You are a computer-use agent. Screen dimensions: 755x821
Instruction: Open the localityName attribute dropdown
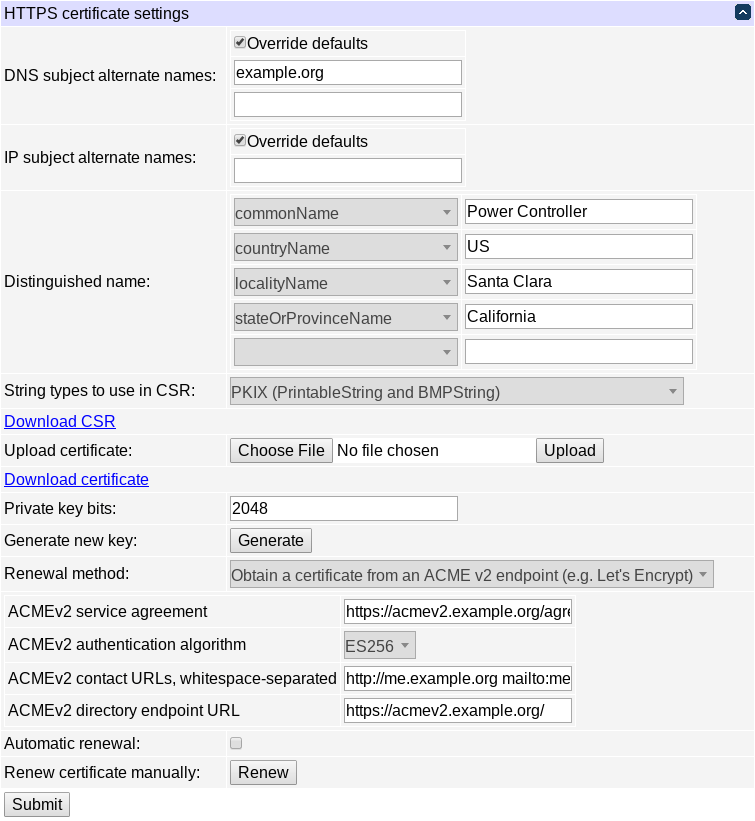pos(345,282)
